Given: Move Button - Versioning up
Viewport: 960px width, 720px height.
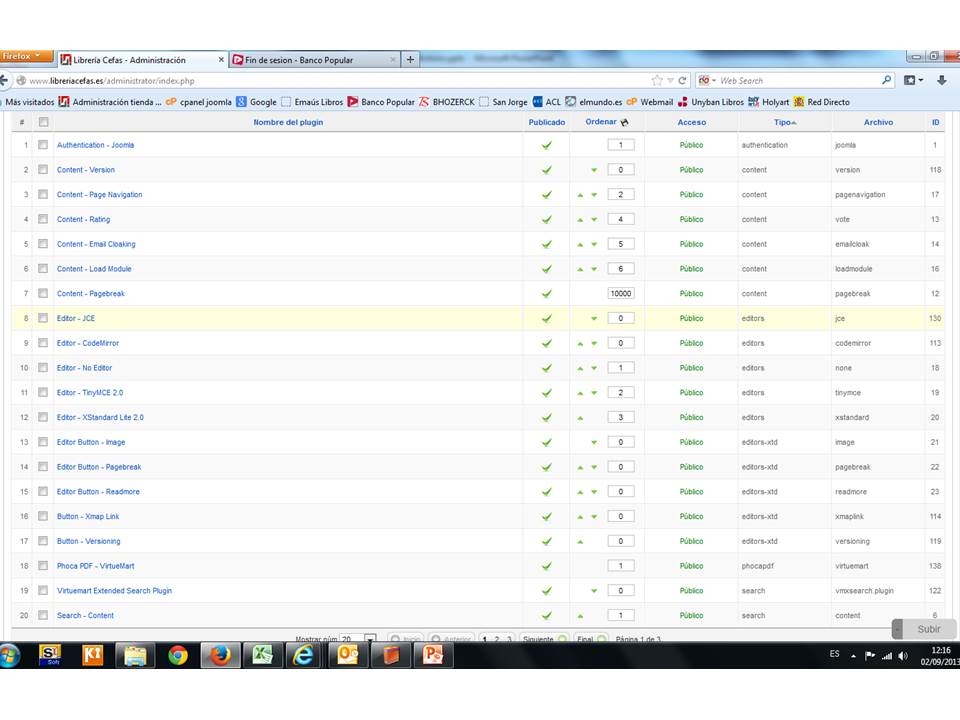Looking at the screenshot, I should (580, 541).
